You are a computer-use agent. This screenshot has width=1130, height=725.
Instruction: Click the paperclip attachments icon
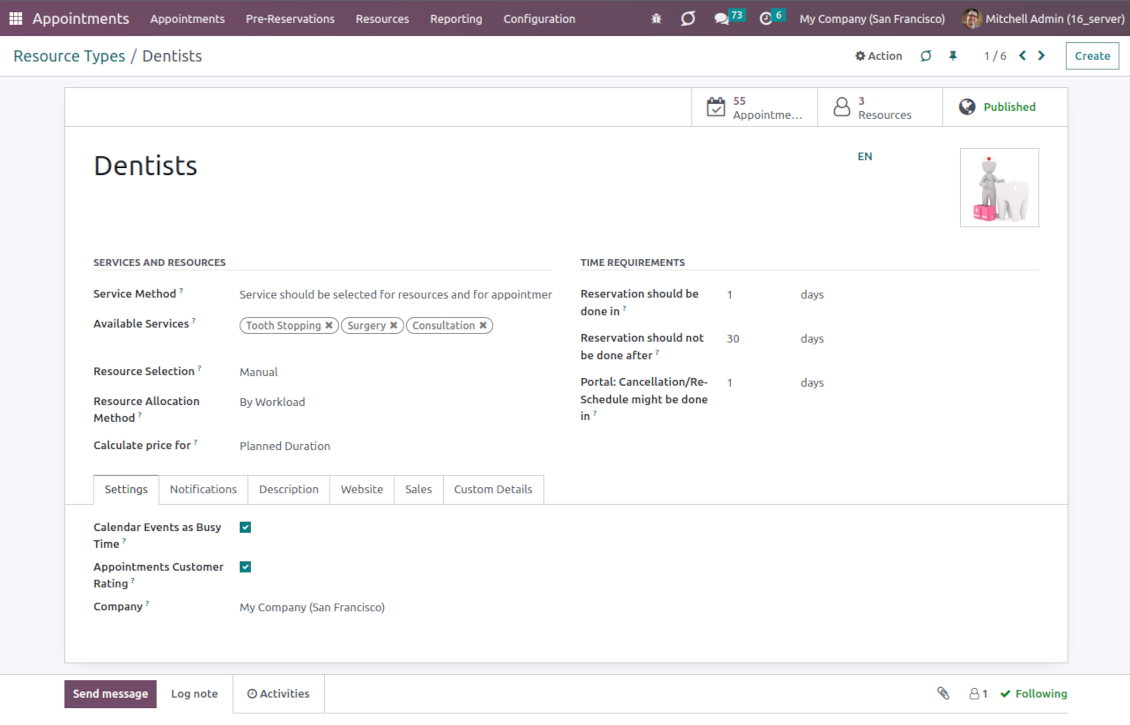click(x=942, y=694)
